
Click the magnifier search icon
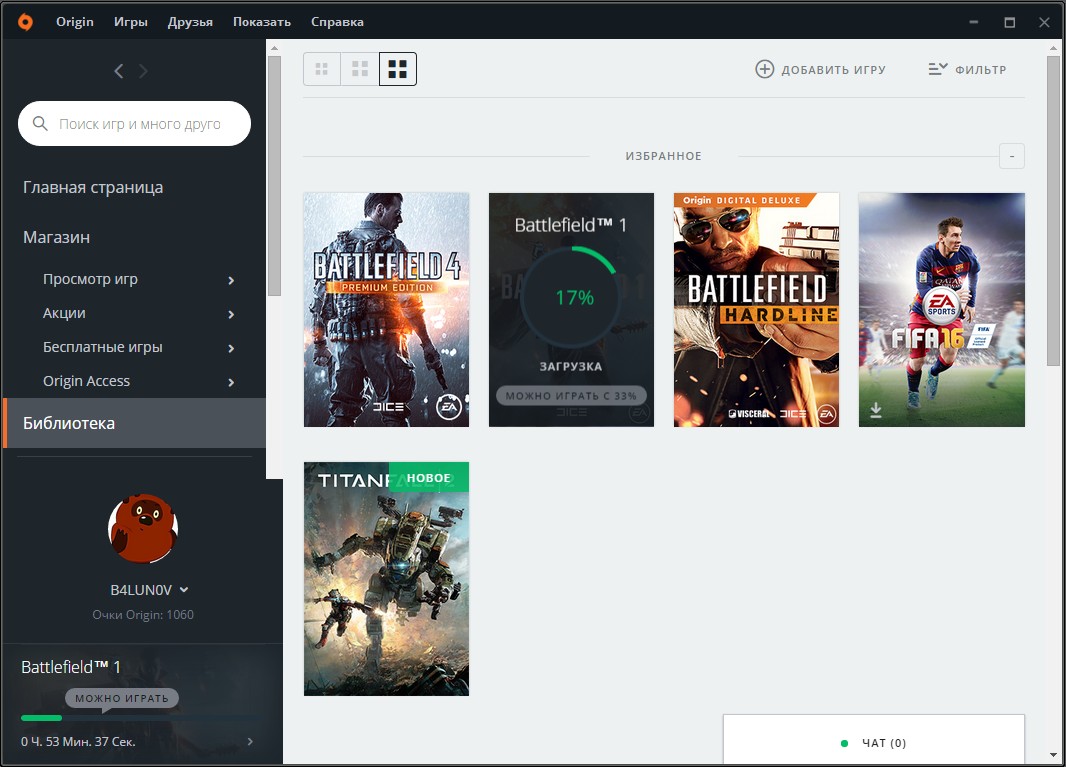(40, 124)
